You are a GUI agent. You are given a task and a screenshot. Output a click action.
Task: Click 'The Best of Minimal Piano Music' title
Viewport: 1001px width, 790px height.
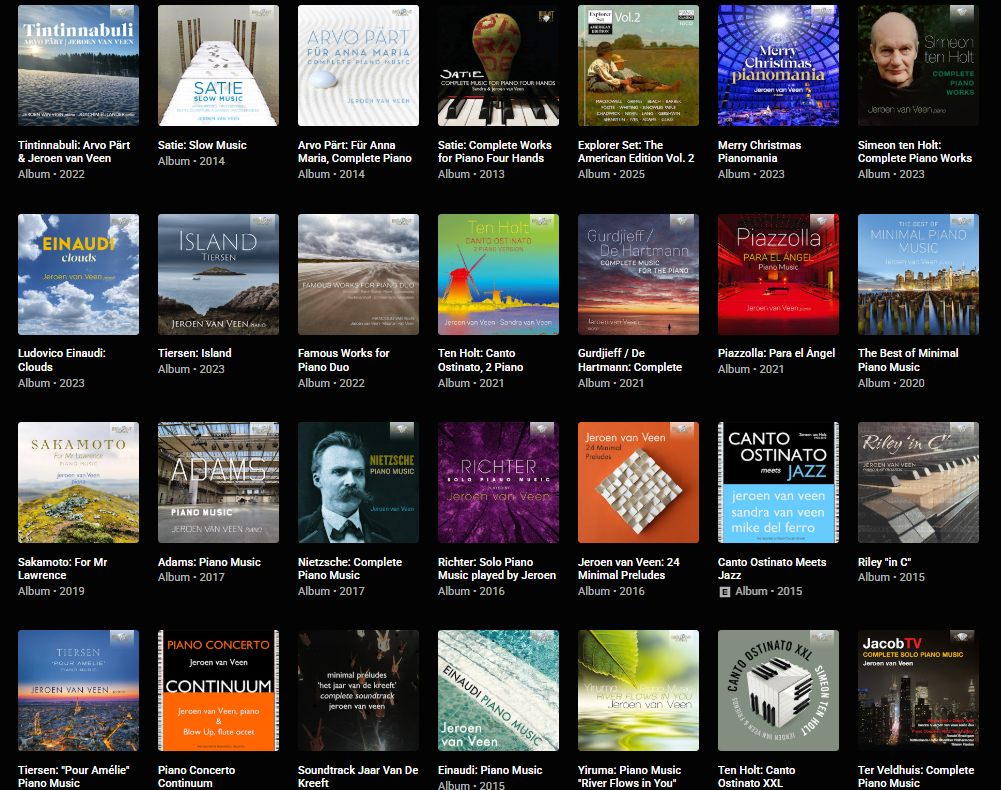(908, 360)
